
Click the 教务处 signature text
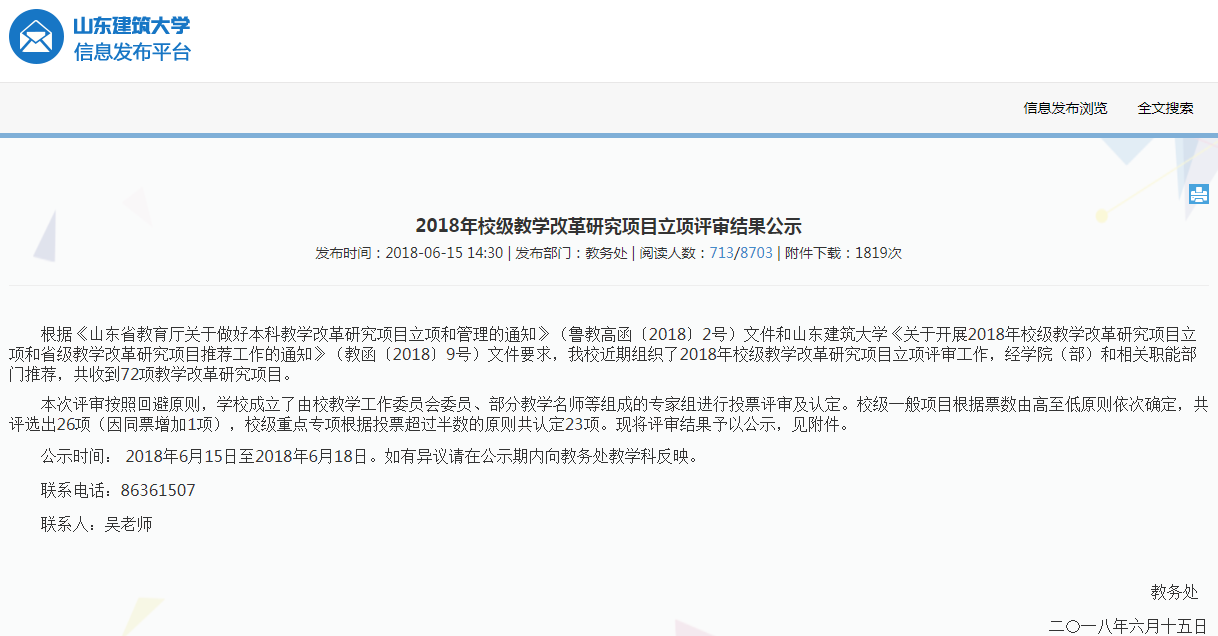click(1174, 592)
